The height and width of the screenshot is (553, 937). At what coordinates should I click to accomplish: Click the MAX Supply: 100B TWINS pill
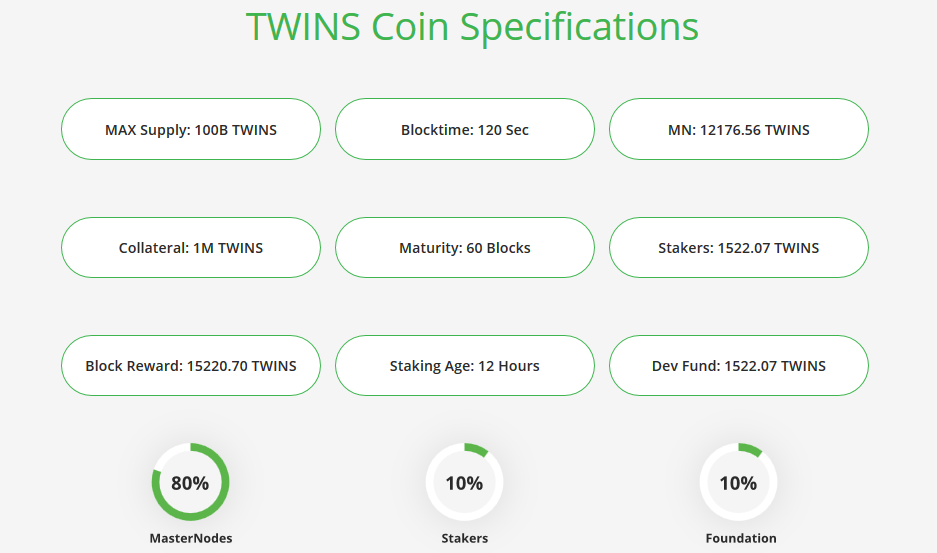(191, 129)
